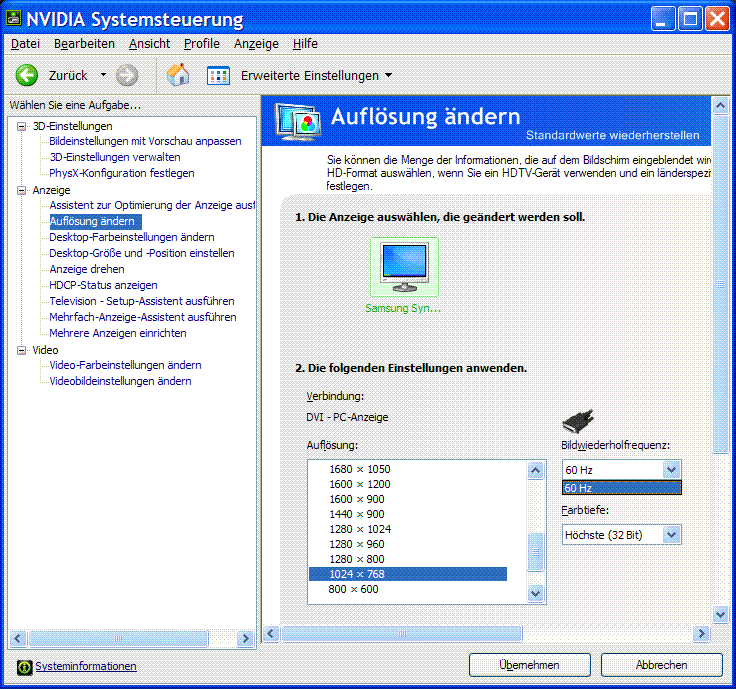Select resolution 1280 × 960
This screenshot has height=689, width=736.
357,544
